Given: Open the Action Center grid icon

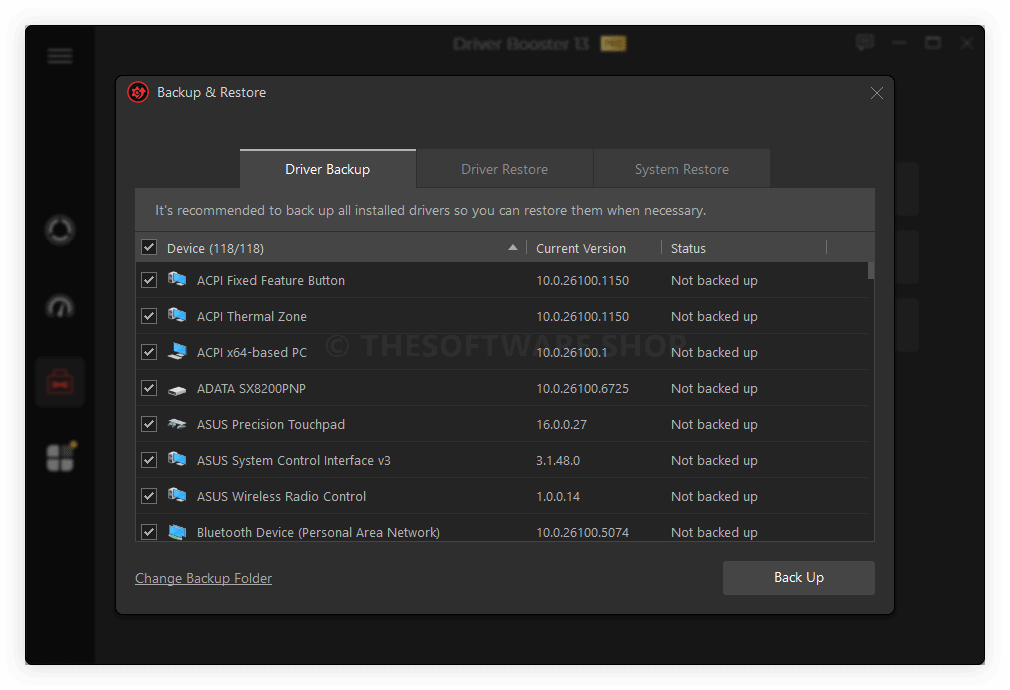Looking at the screenshot, I should coord(60,457).
